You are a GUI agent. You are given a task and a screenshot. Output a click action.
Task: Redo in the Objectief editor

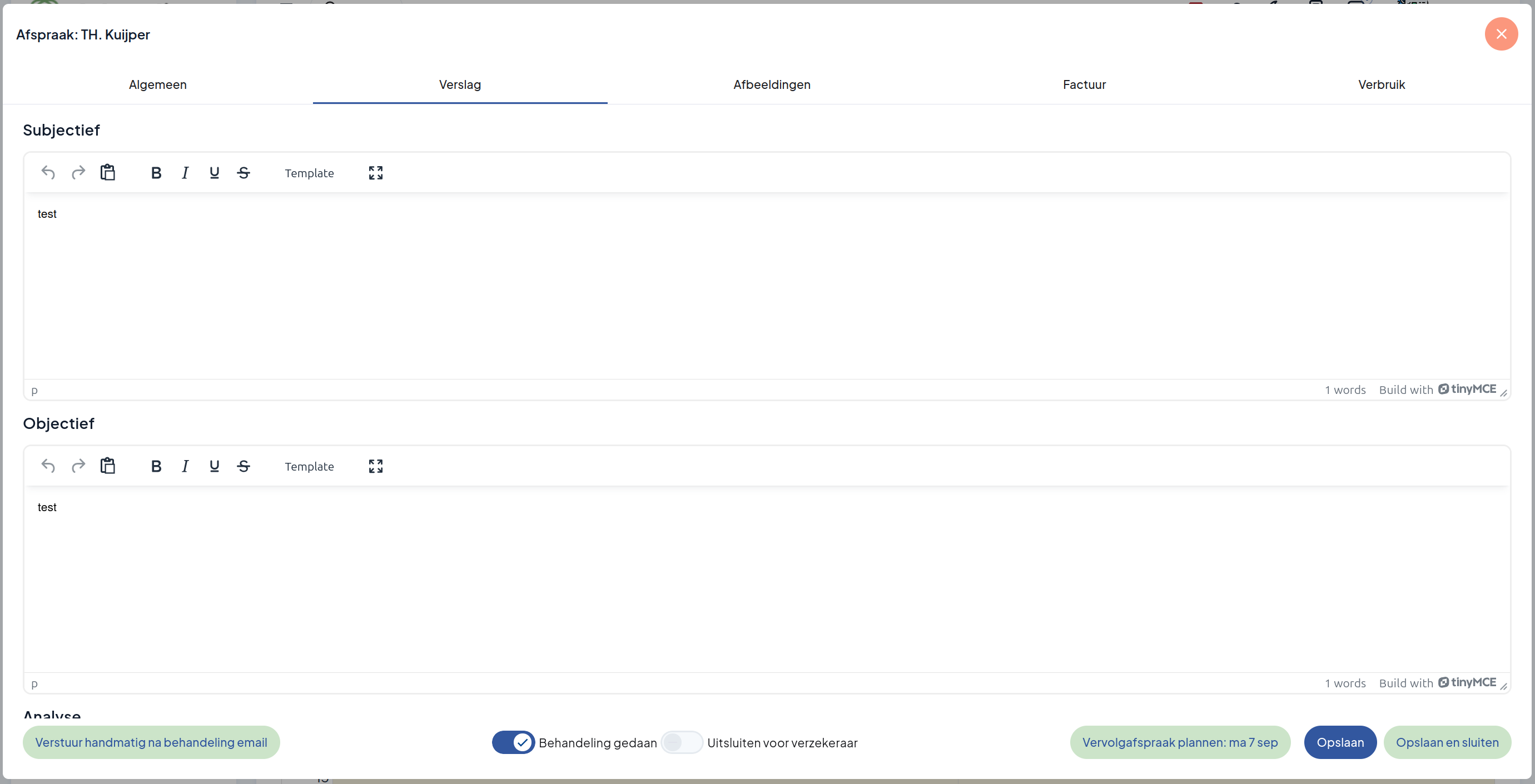[78, 466]
